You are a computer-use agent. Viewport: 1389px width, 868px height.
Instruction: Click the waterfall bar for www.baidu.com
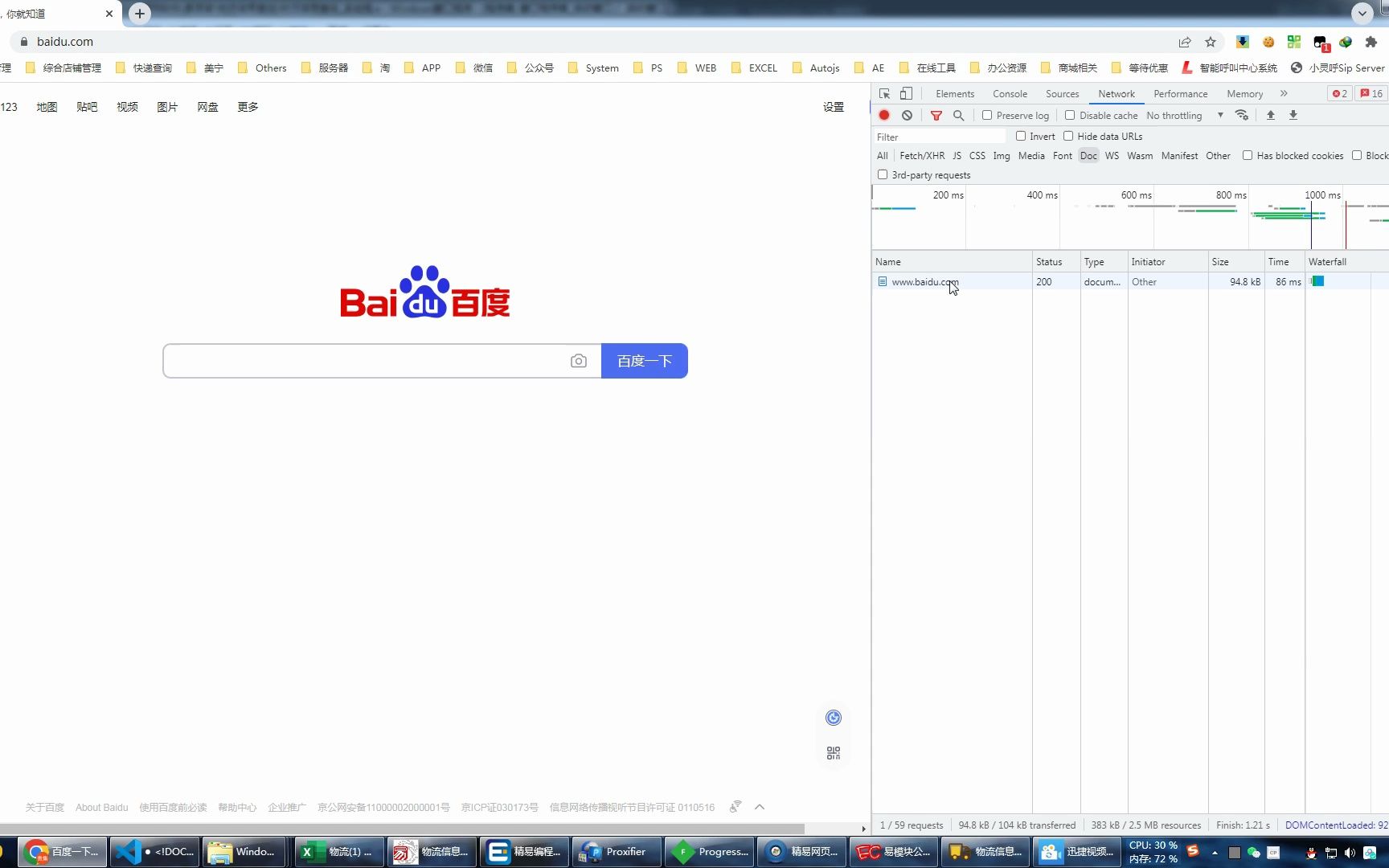(x=1317, y=281)
